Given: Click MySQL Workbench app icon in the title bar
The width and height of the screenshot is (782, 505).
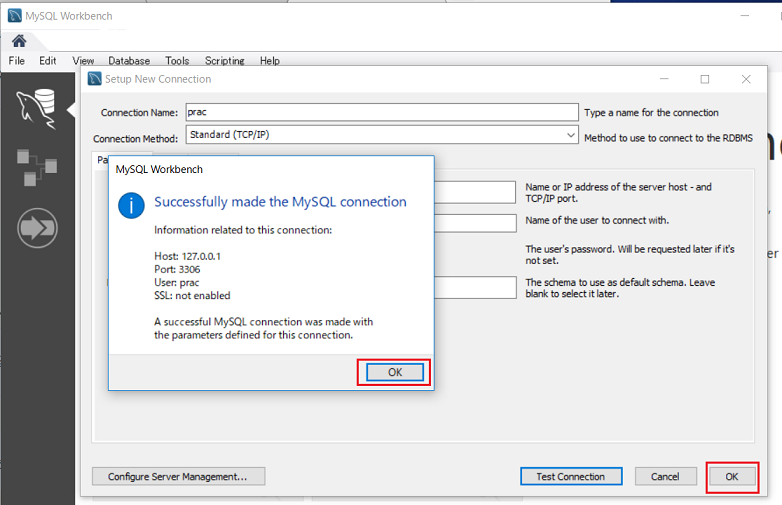Looking at the screenshot, I should tap(14, 15).
